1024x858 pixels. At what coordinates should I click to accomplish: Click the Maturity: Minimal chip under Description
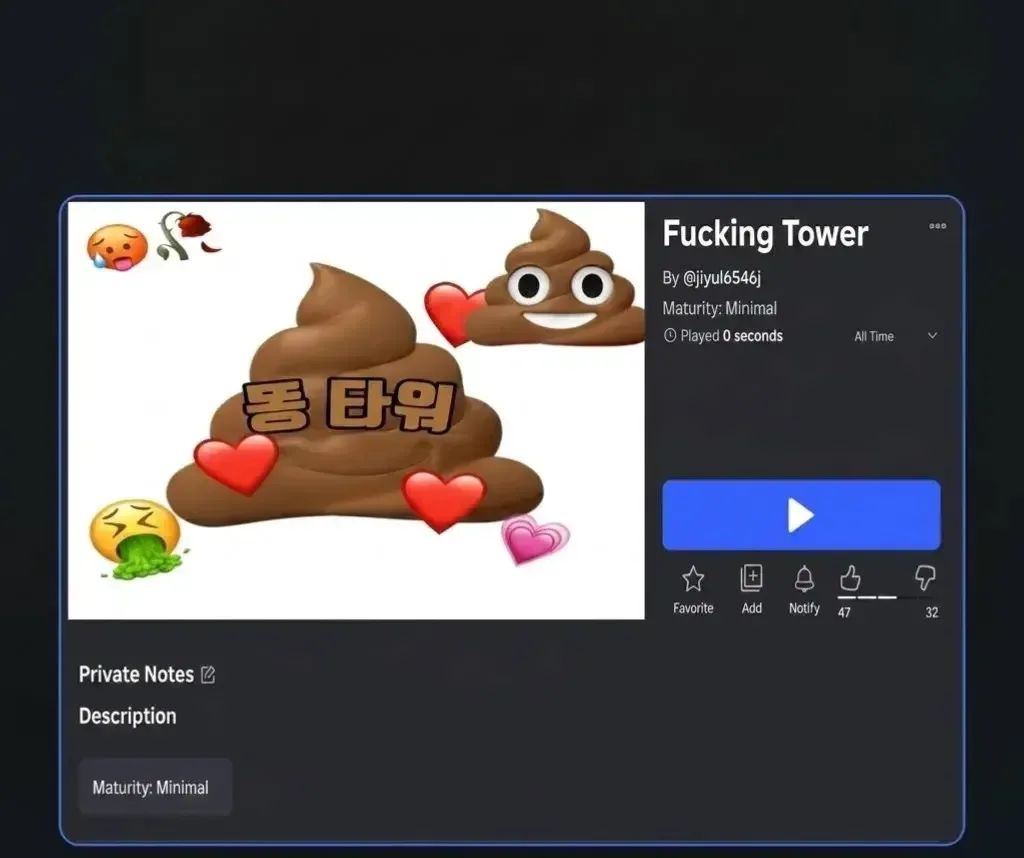pyautogui.click(x=155, y=787)
